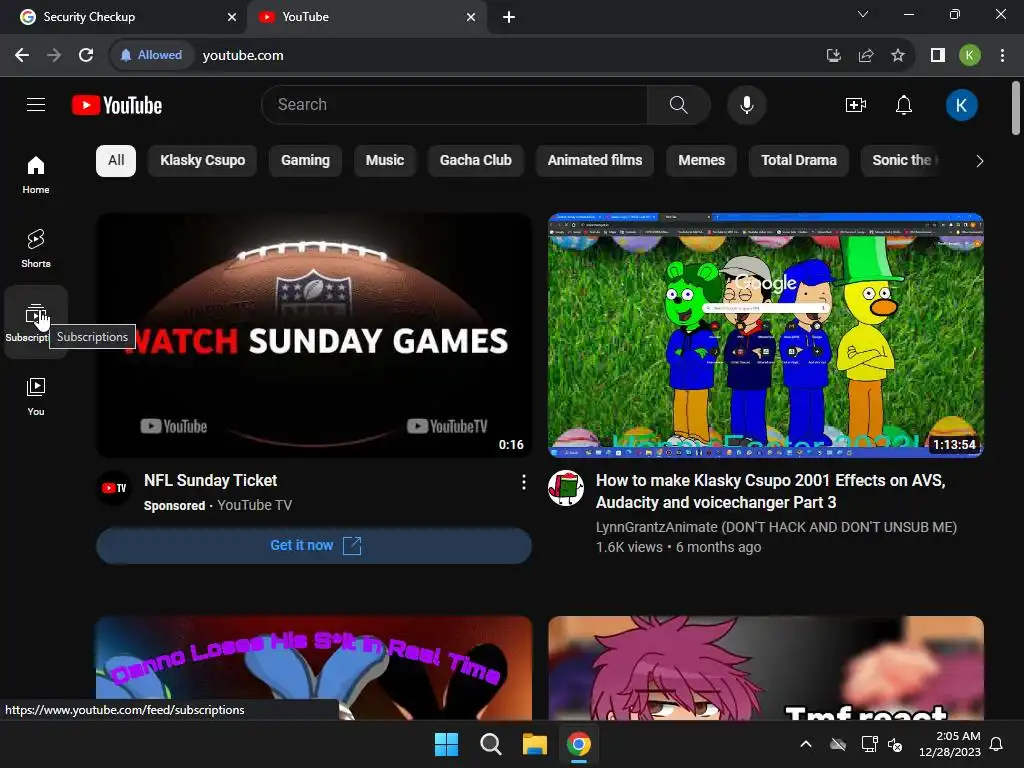The image size is (1024, 768).
Task: Click the YouTube TV channel avatar
Action: pos(114,488)
